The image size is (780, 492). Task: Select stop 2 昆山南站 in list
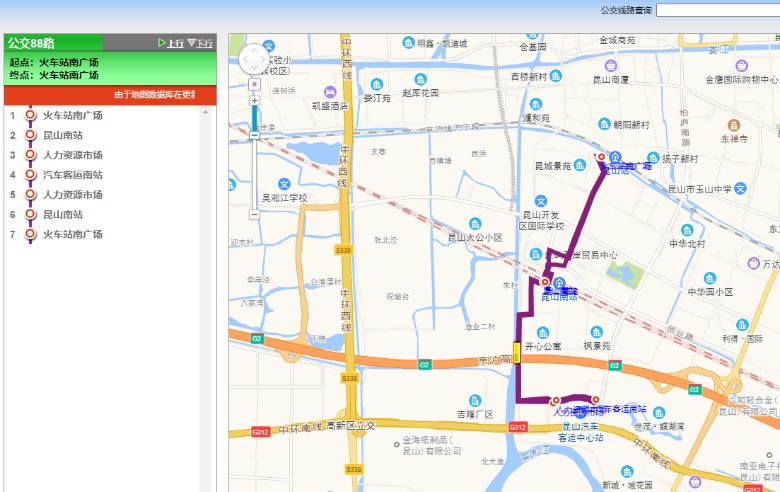62,135
